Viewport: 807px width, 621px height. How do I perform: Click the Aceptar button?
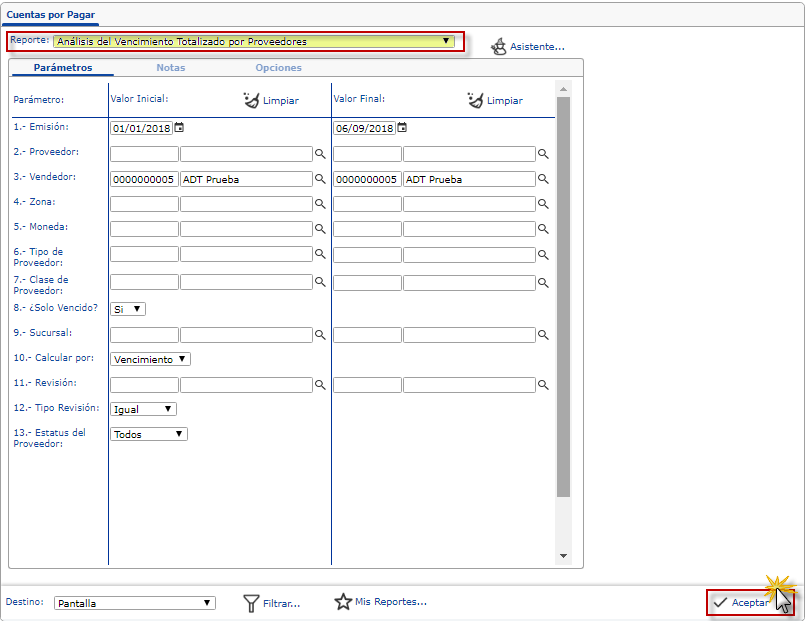(742, 603)
